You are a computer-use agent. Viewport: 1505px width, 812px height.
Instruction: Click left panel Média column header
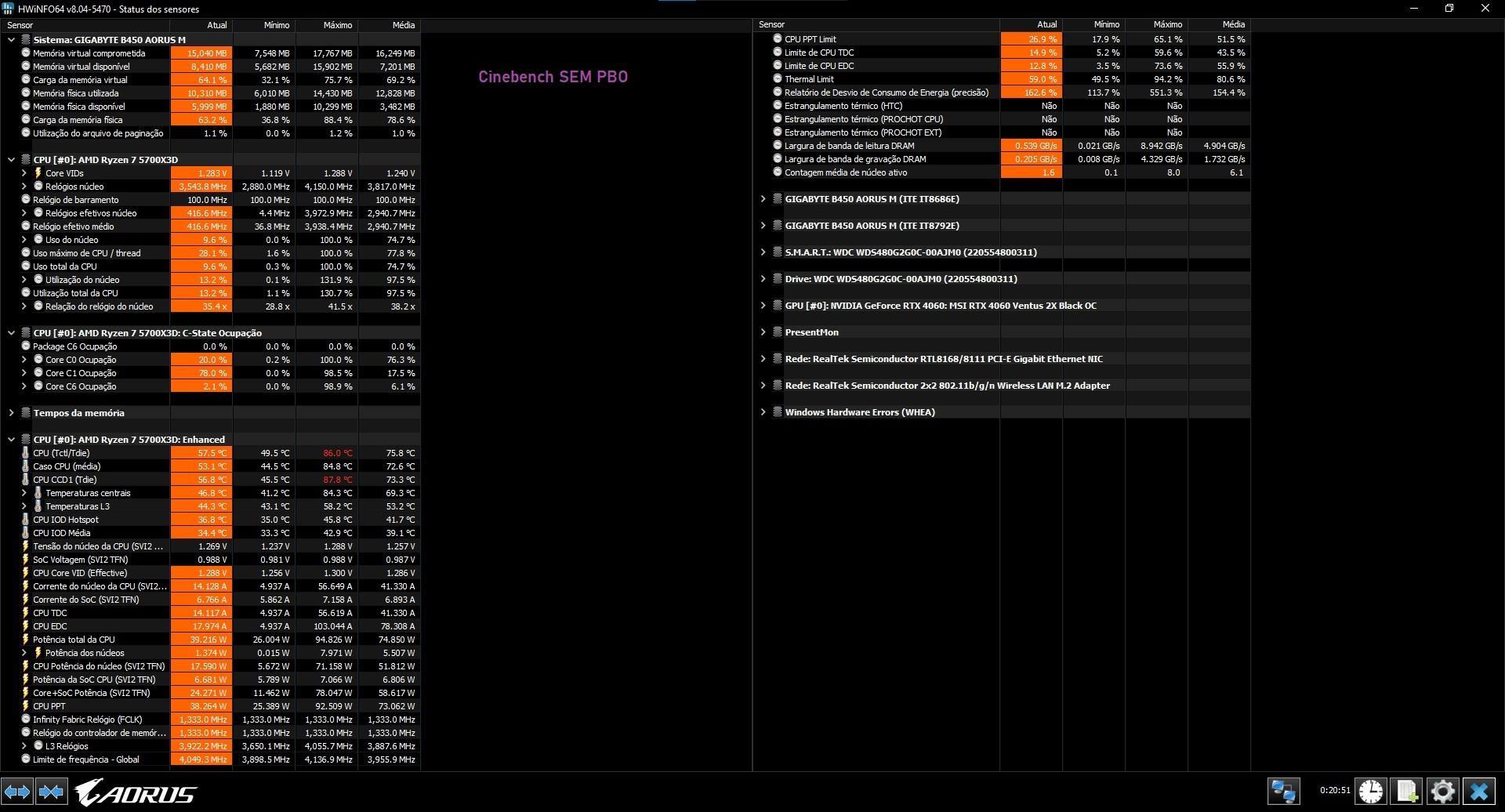pos(390,25)
